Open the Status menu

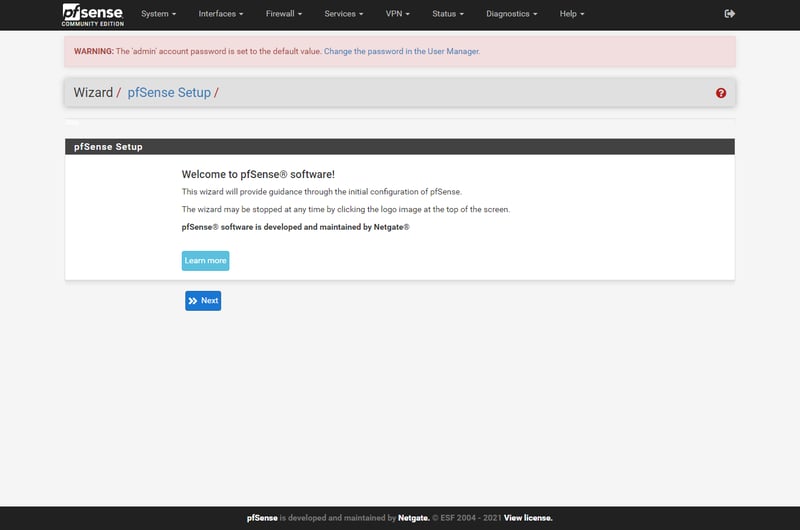coord(448,14)
